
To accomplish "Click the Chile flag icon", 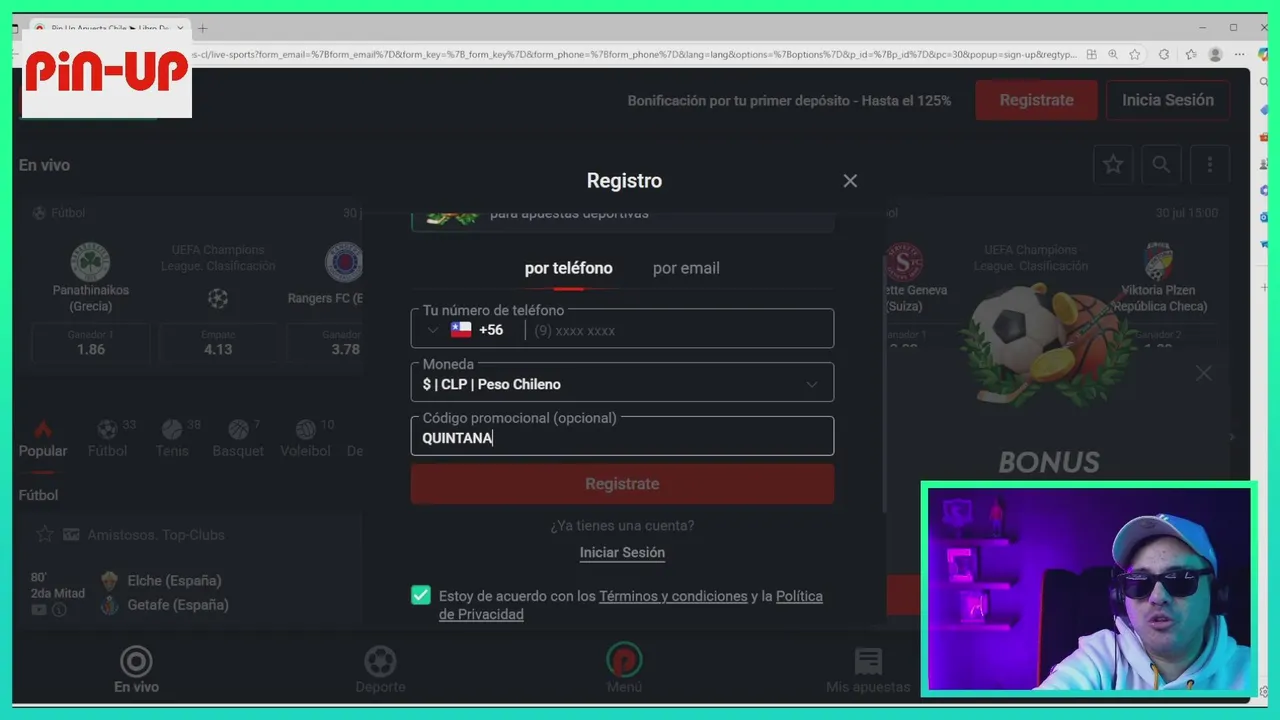I will click(x=461, y=330).
